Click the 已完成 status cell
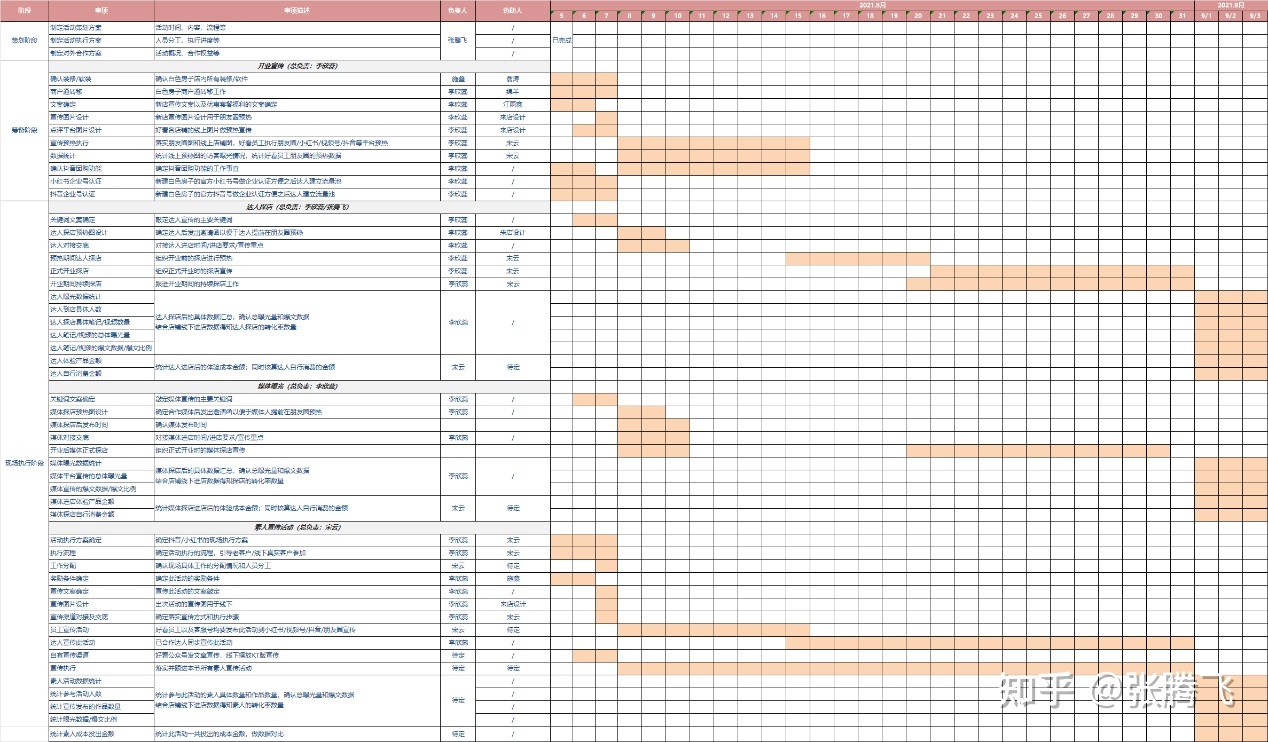The width and height of the screenshot is (1268, 742). click(x=561, y=41)
